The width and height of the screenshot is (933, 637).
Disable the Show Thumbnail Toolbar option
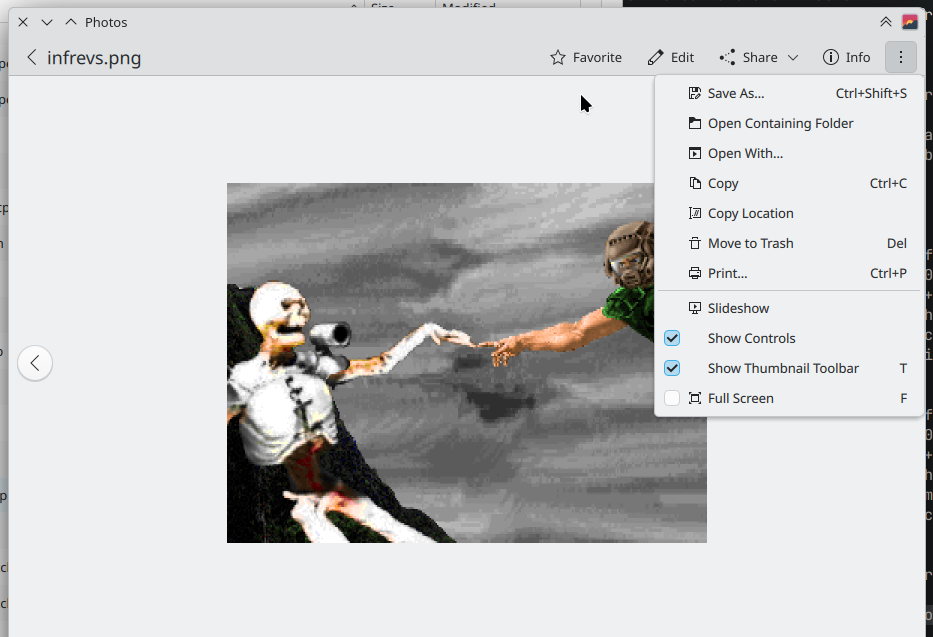tap(672, 368)
